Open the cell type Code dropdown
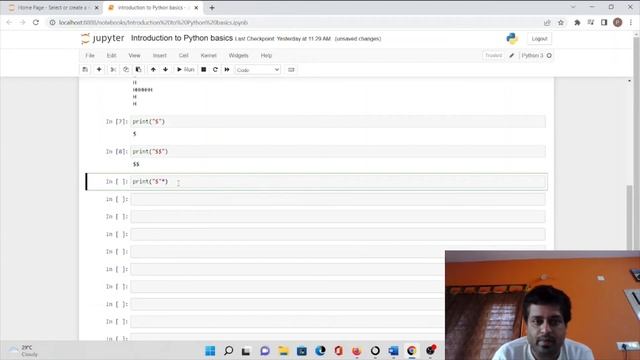Screen dimensions: 640x360 coord(258,70)
